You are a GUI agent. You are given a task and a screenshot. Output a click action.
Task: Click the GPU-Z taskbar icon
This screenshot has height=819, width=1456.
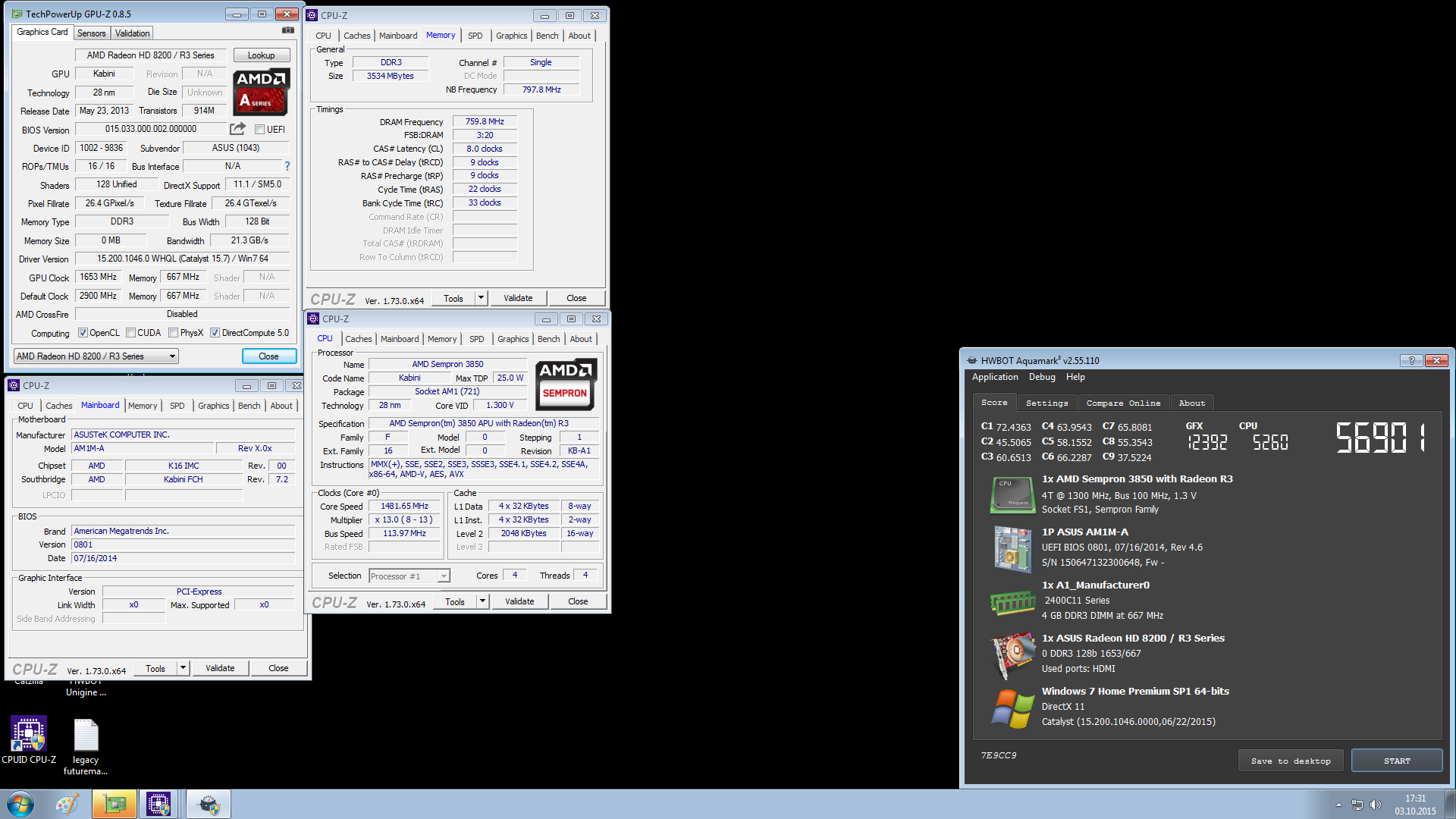click(x=115, y=804)
